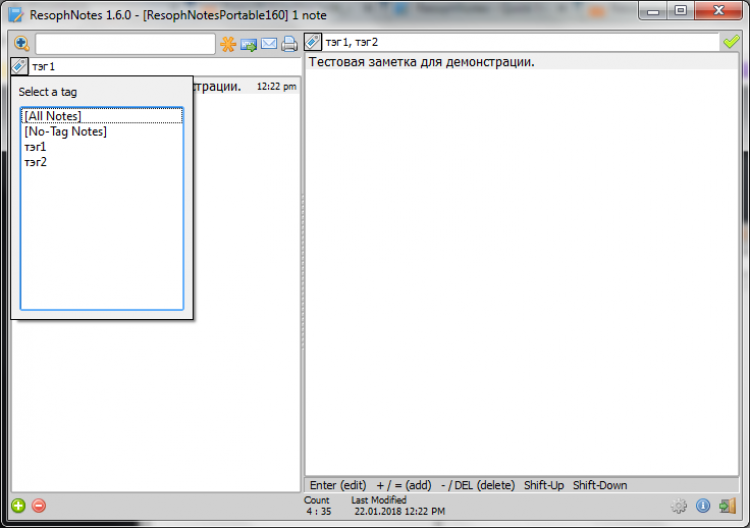
Task: Toggle the tag filter icon beside тэг1
Action: pyautogui.click(x=19, y=66)
